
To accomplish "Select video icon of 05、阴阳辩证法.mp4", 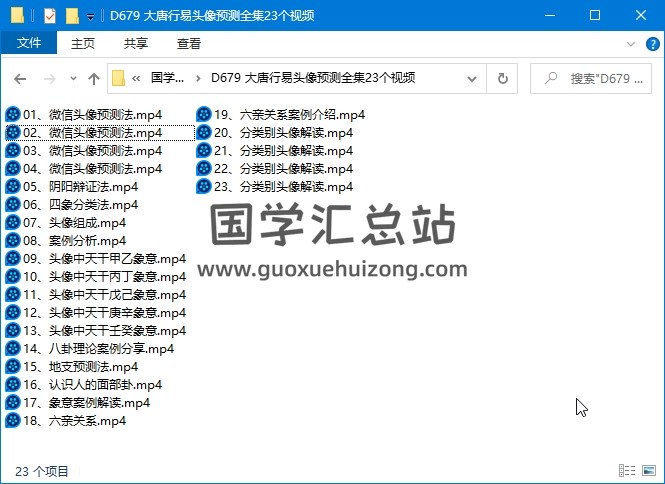I will (12, 187).
